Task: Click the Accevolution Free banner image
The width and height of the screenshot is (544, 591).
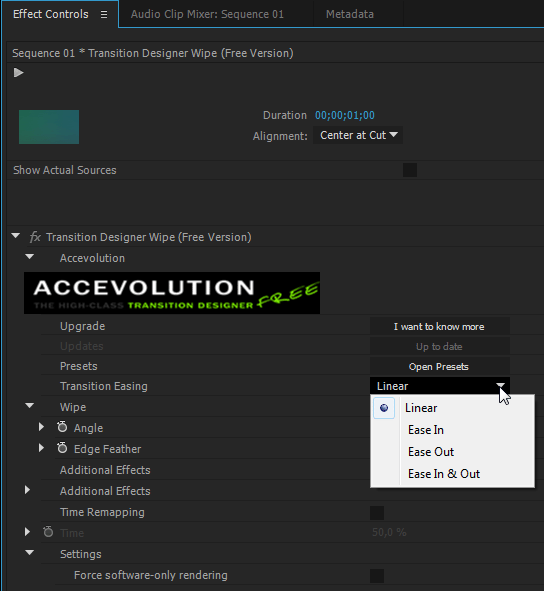Action: (172, 293)
